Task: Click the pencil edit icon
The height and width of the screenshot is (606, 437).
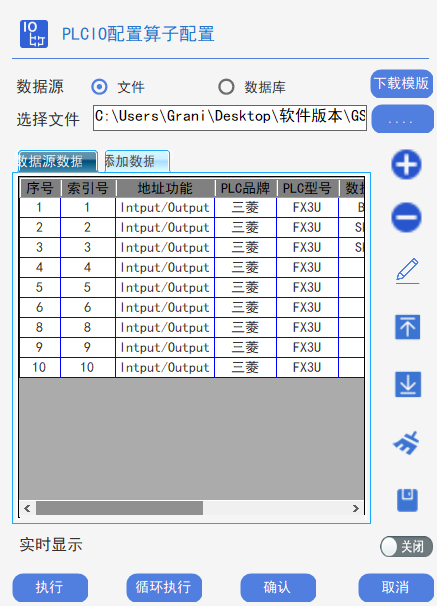Action: pos(408,271)
